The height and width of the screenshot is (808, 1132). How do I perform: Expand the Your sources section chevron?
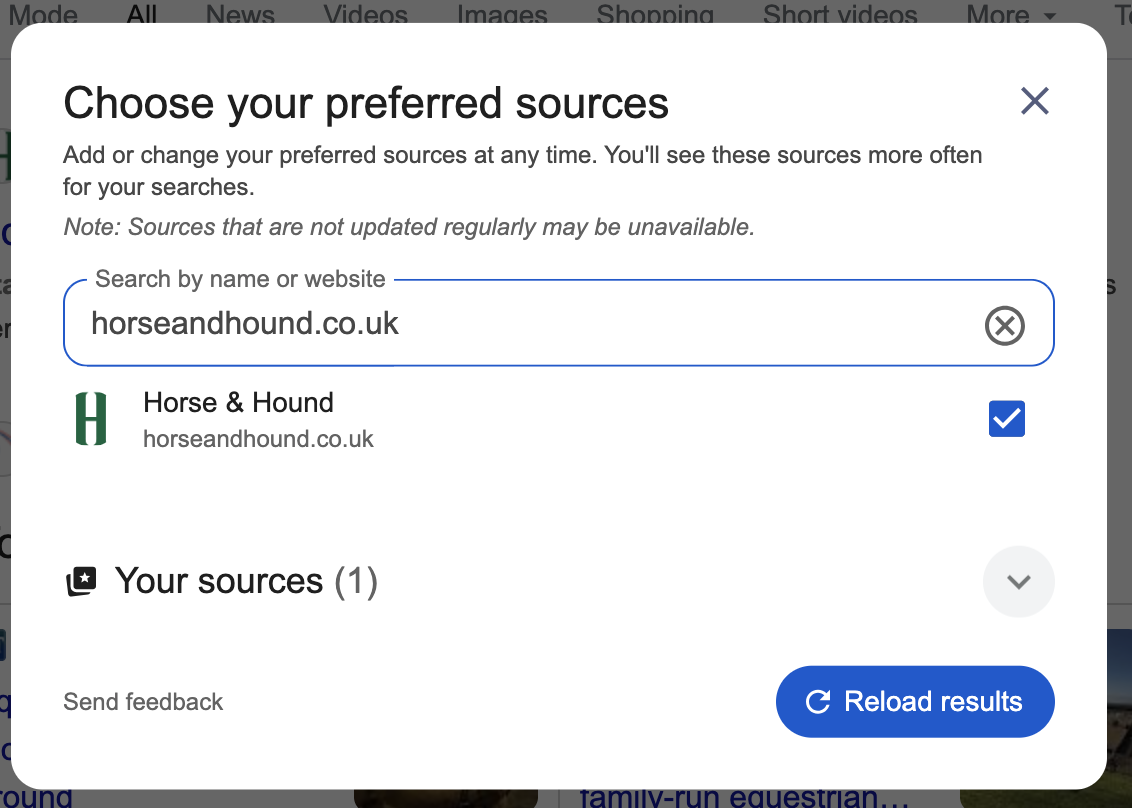click(x=1019, y=581)
